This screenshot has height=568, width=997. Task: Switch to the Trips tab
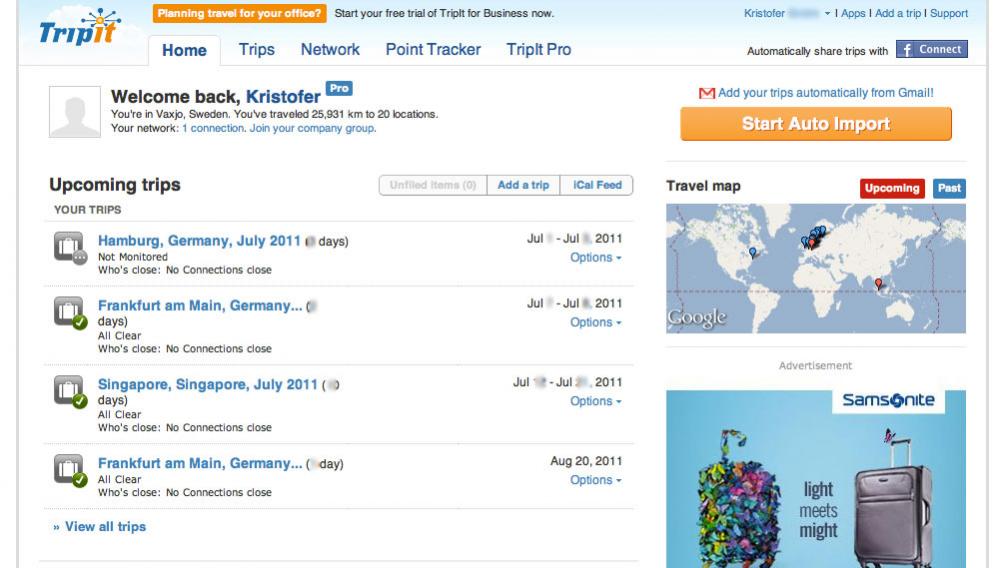pyautogui.click(x=257, y=49)
